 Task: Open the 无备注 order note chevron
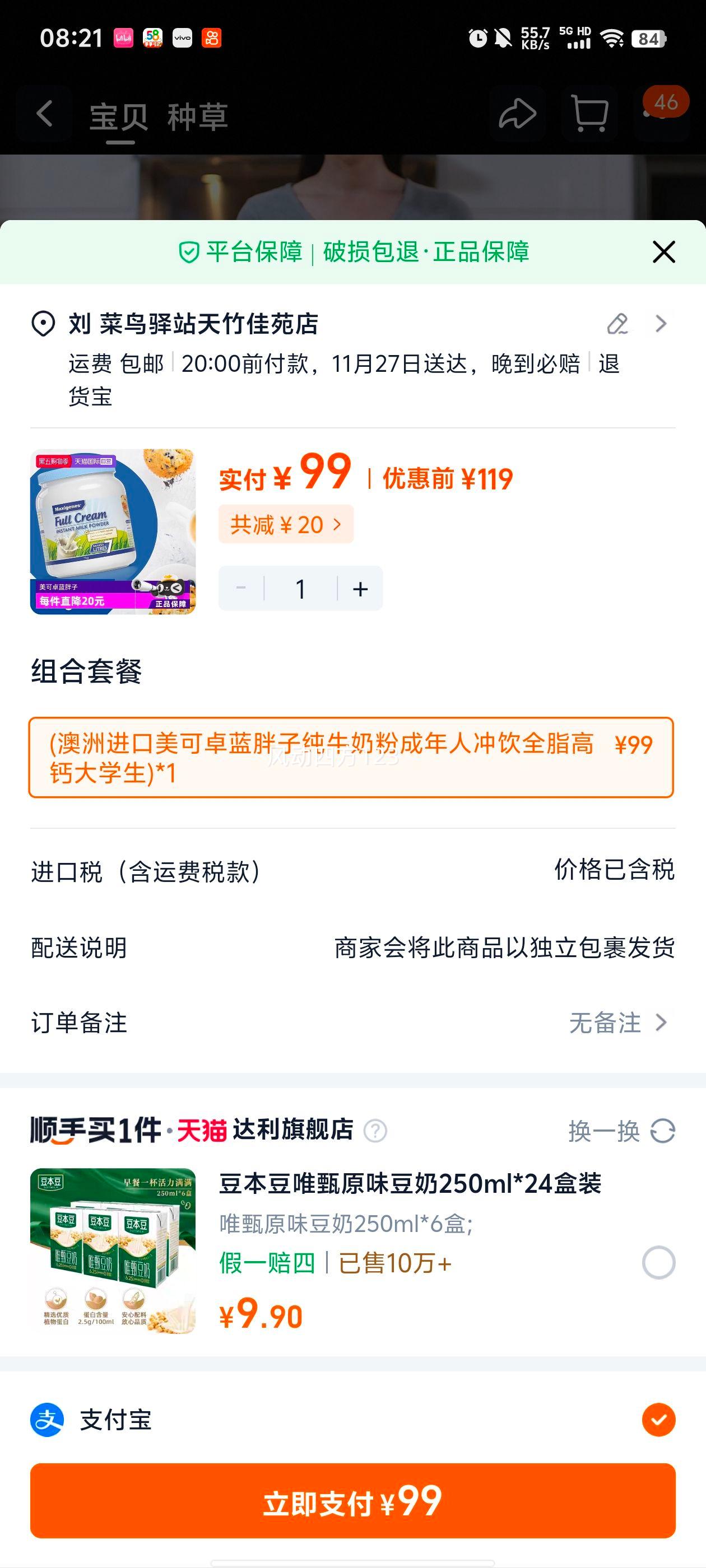pyautogui.click(x=661, y=1023)
